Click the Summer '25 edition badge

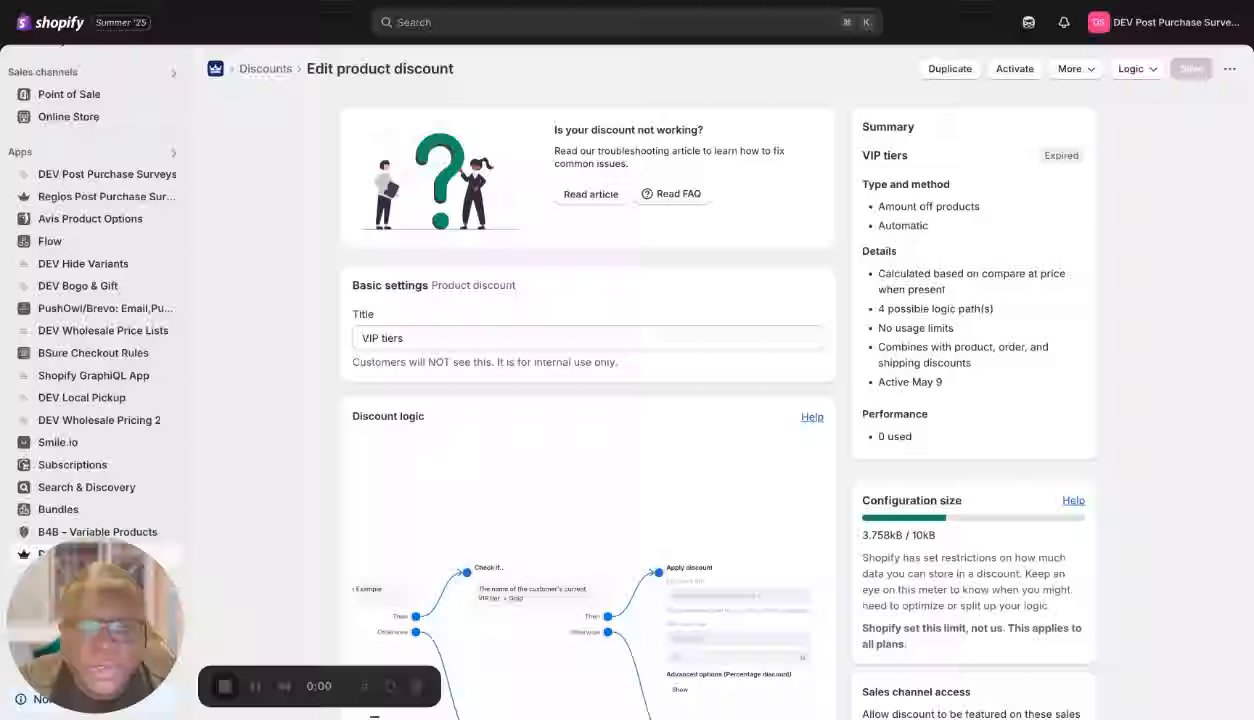tap(122, 22)
